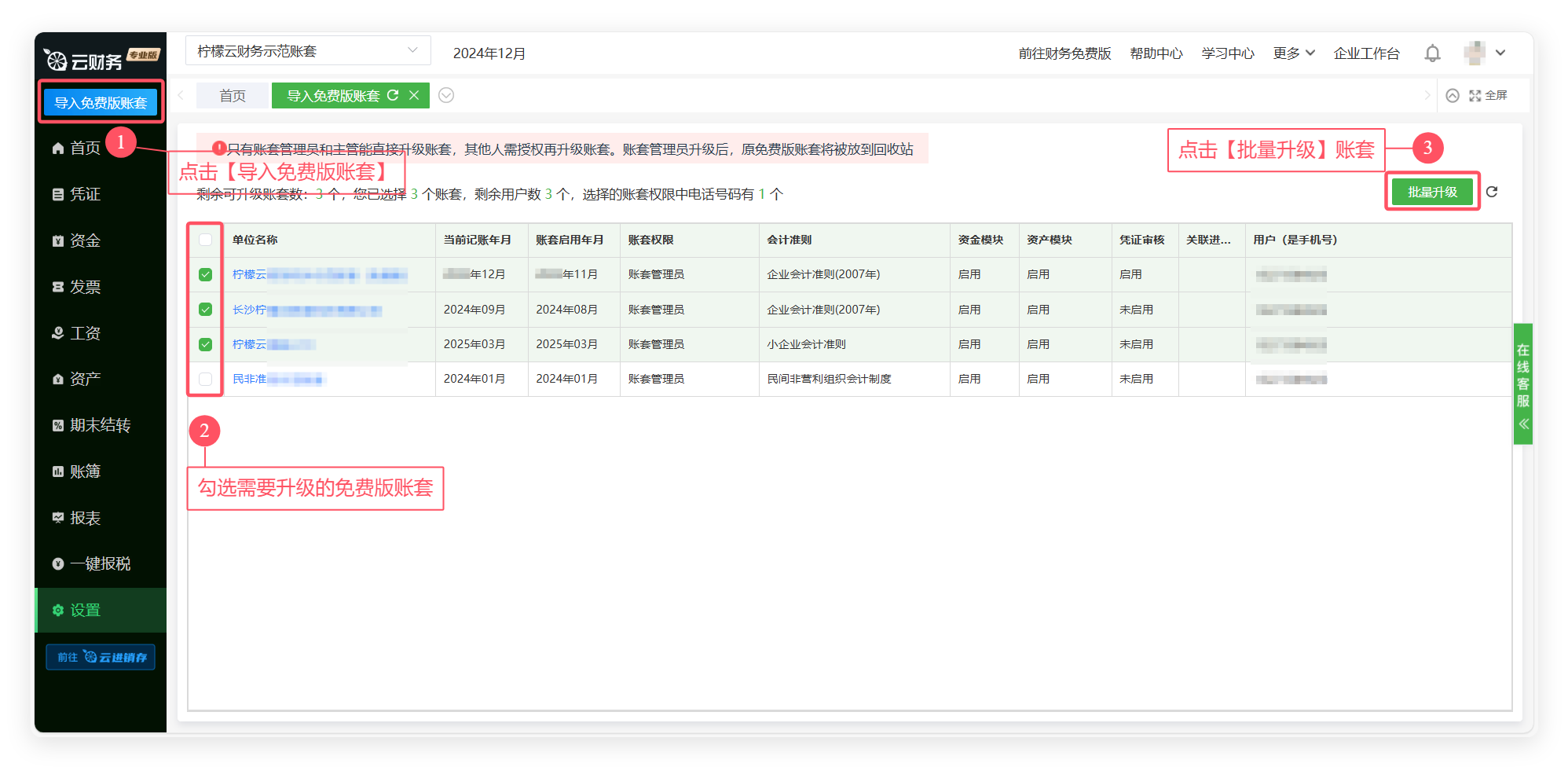1568x767 pixels.
Task: Open 设置 in the sidebar
Action: point(85,611)
